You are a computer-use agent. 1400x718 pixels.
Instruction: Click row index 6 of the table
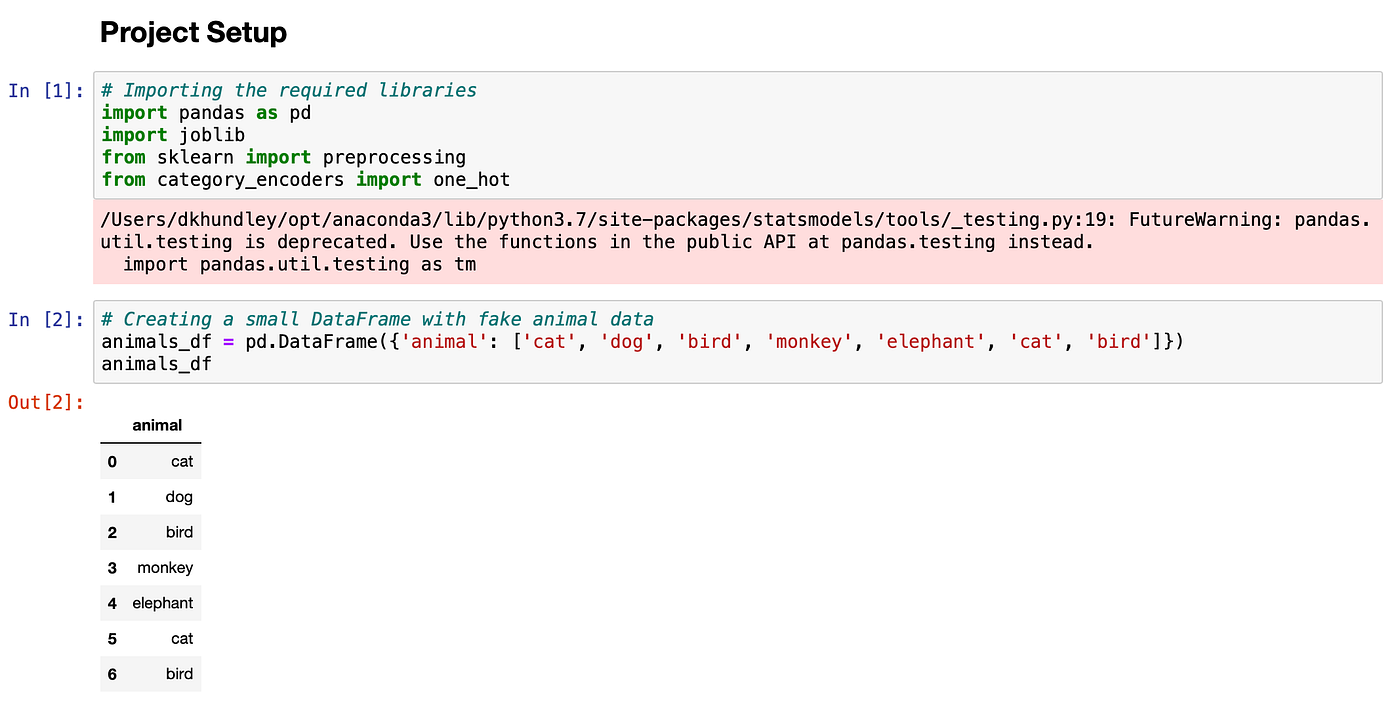click(x=112, y=674)
